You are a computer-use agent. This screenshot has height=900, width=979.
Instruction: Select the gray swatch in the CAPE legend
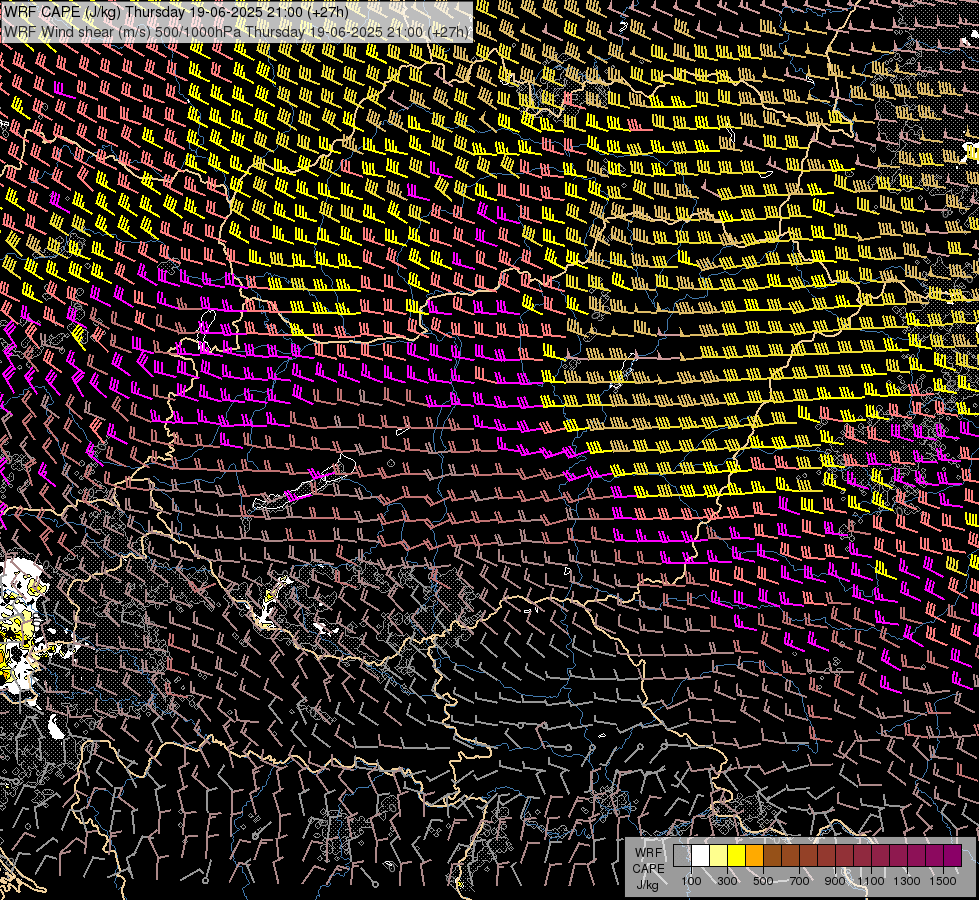pyautogui.click(x=682, y=855)
